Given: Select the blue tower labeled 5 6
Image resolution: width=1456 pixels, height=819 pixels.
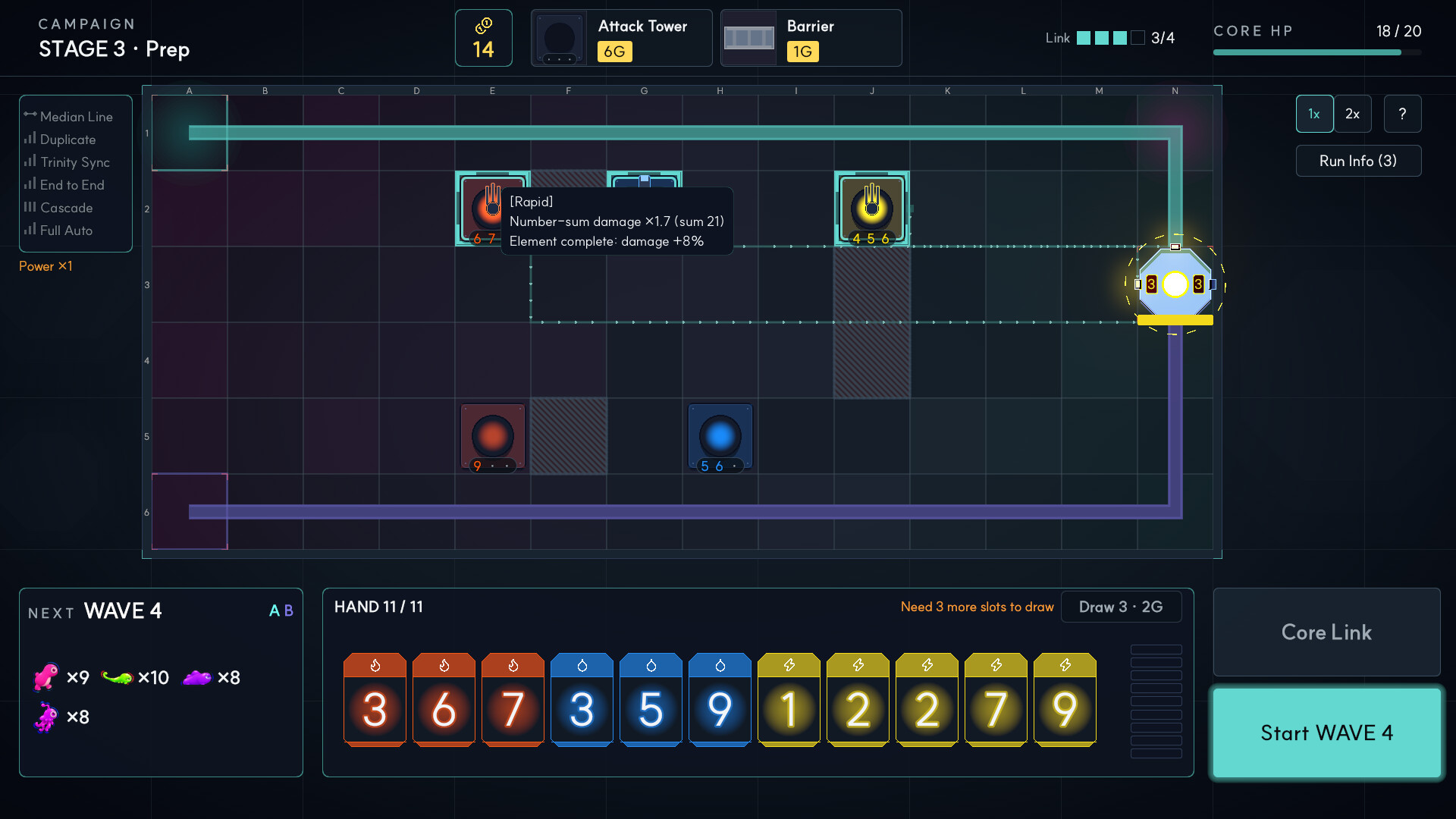Looking at the screenshot, I should tap(720, 438).
